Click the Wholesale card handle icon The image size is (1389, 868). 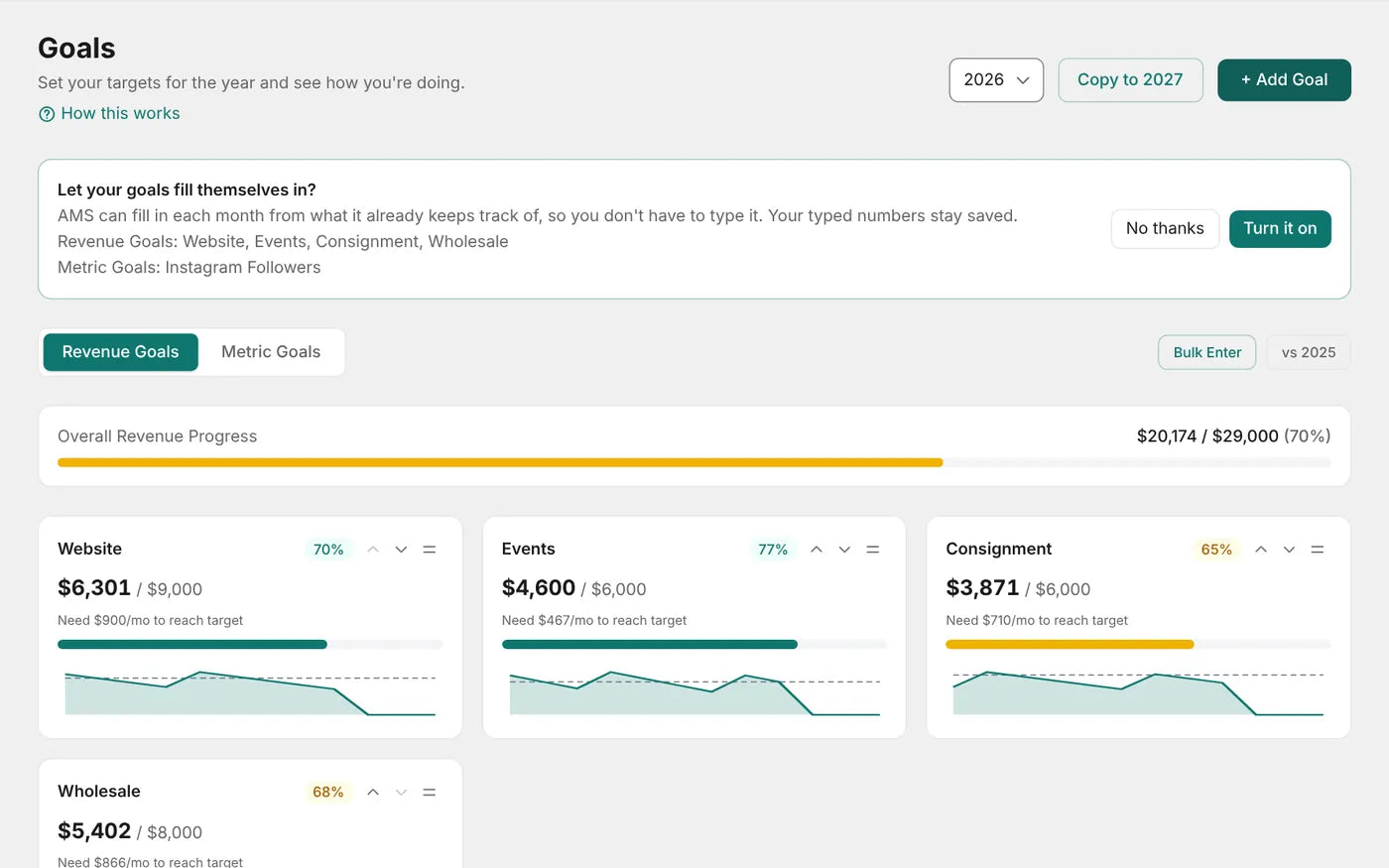pos(430,793)
